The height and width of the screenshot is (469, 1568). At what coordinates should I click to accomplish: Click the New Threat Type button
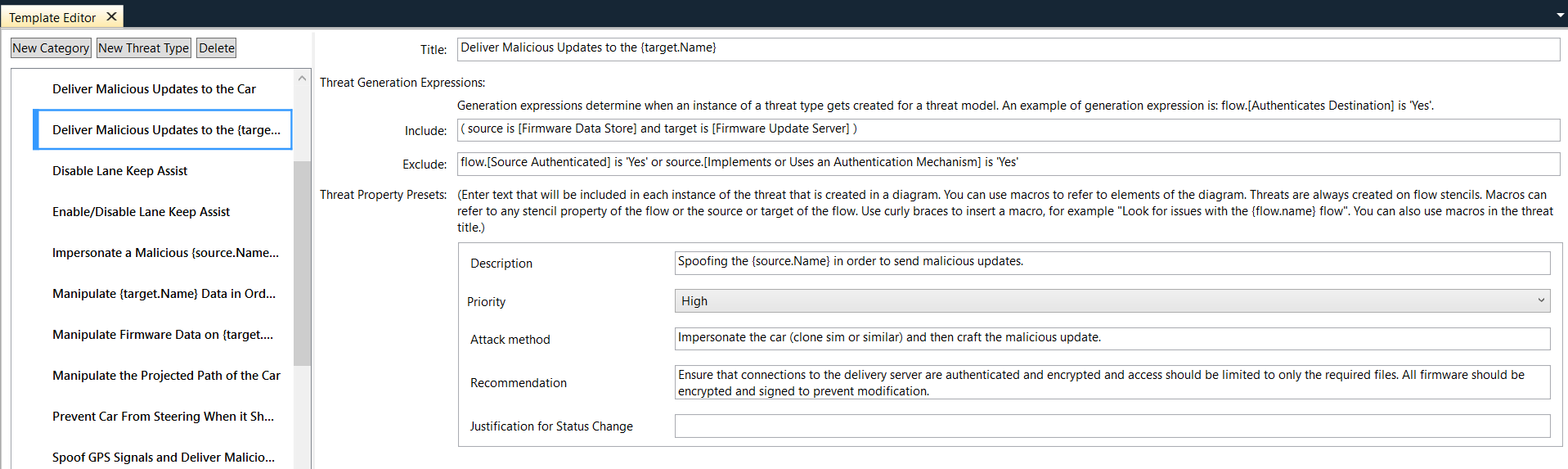pos(143,48)
